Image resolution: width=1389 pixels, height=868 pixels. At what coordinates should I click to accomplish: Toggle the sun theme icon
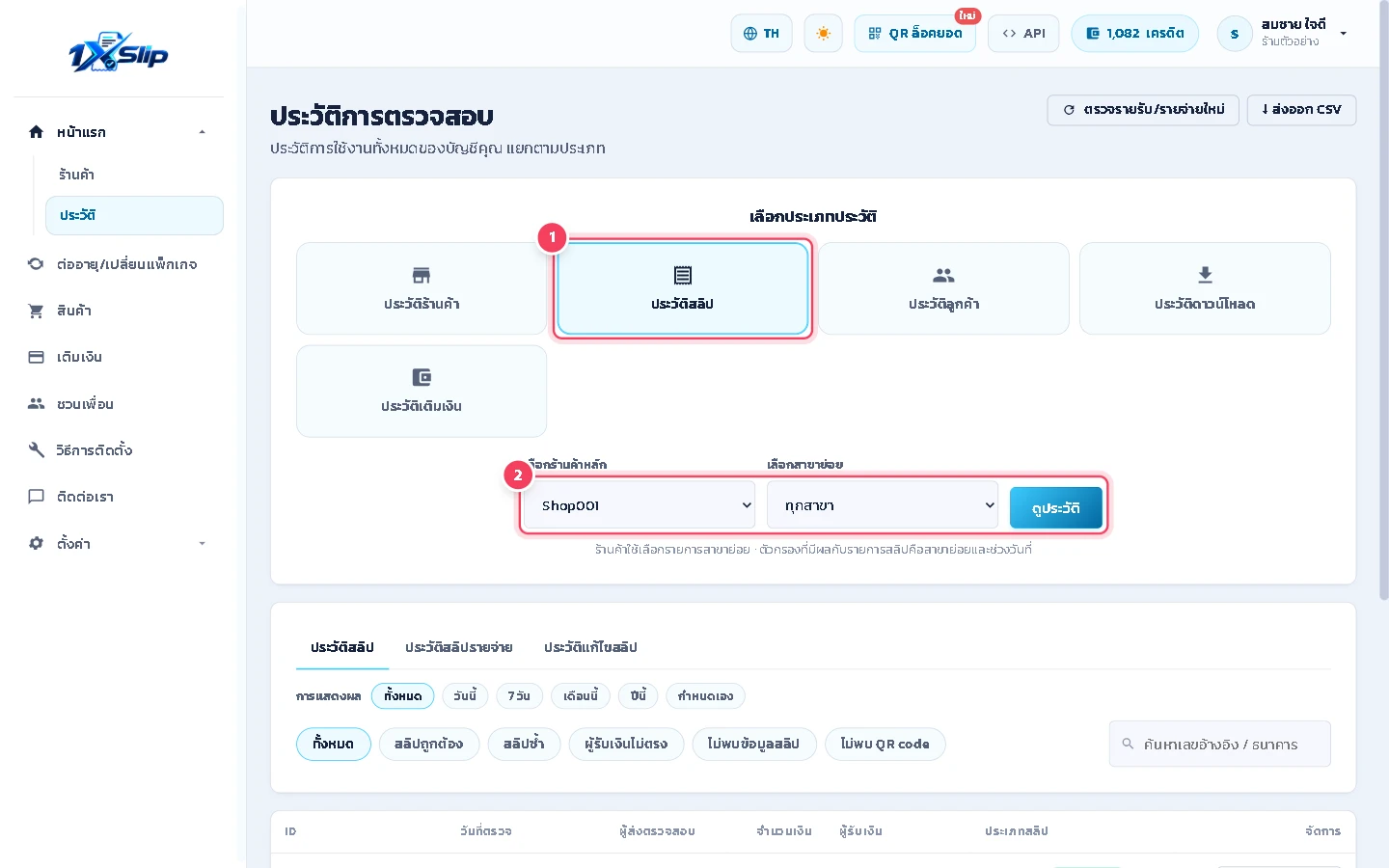(x=823, y=34)
